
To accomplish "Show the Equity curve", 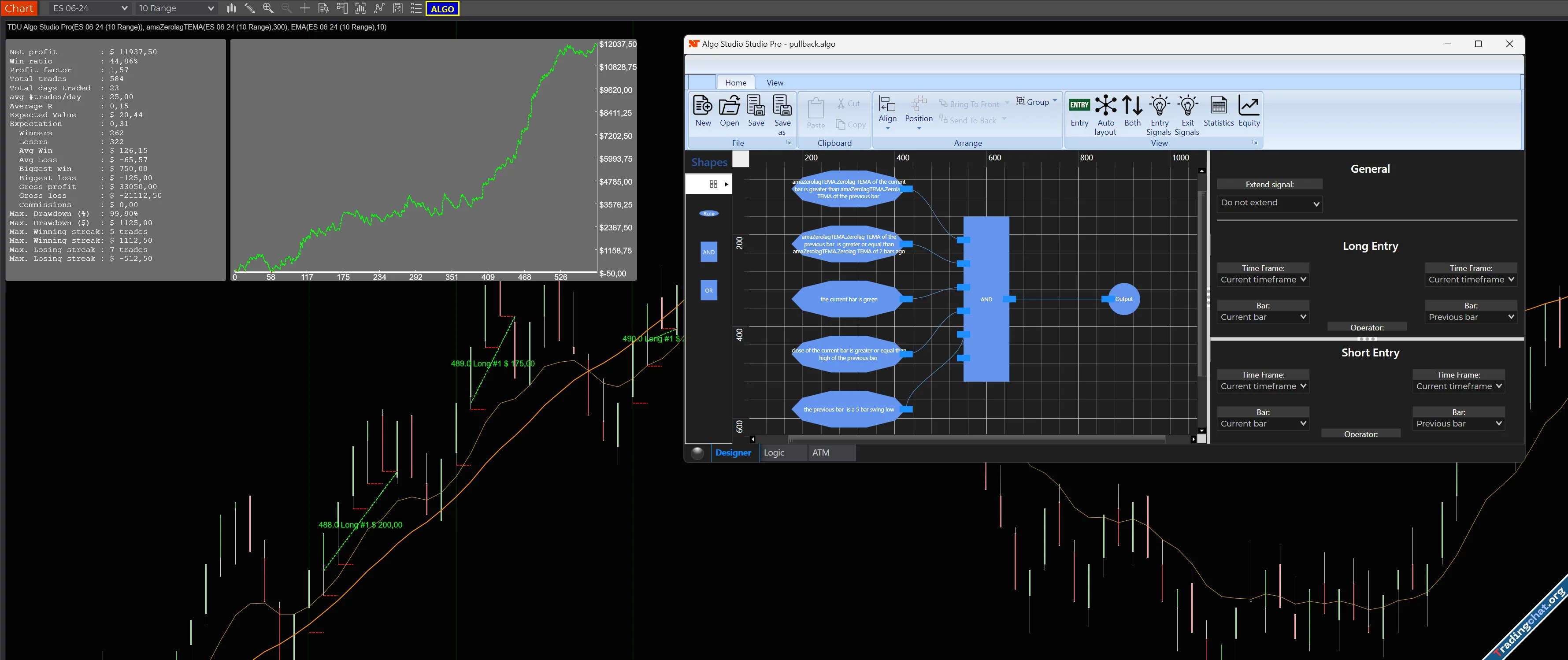I will pyautogui.click(x=1249, y=107).
